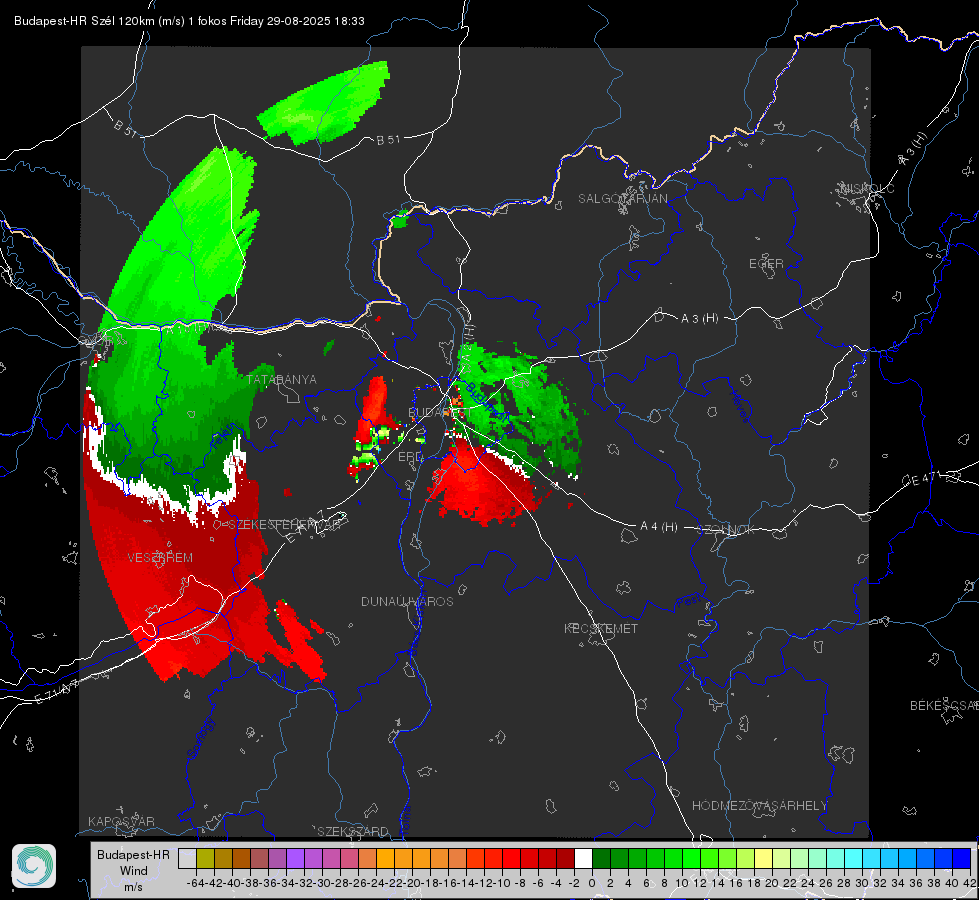Select the white swatch in the wind legend

[583, 858]
